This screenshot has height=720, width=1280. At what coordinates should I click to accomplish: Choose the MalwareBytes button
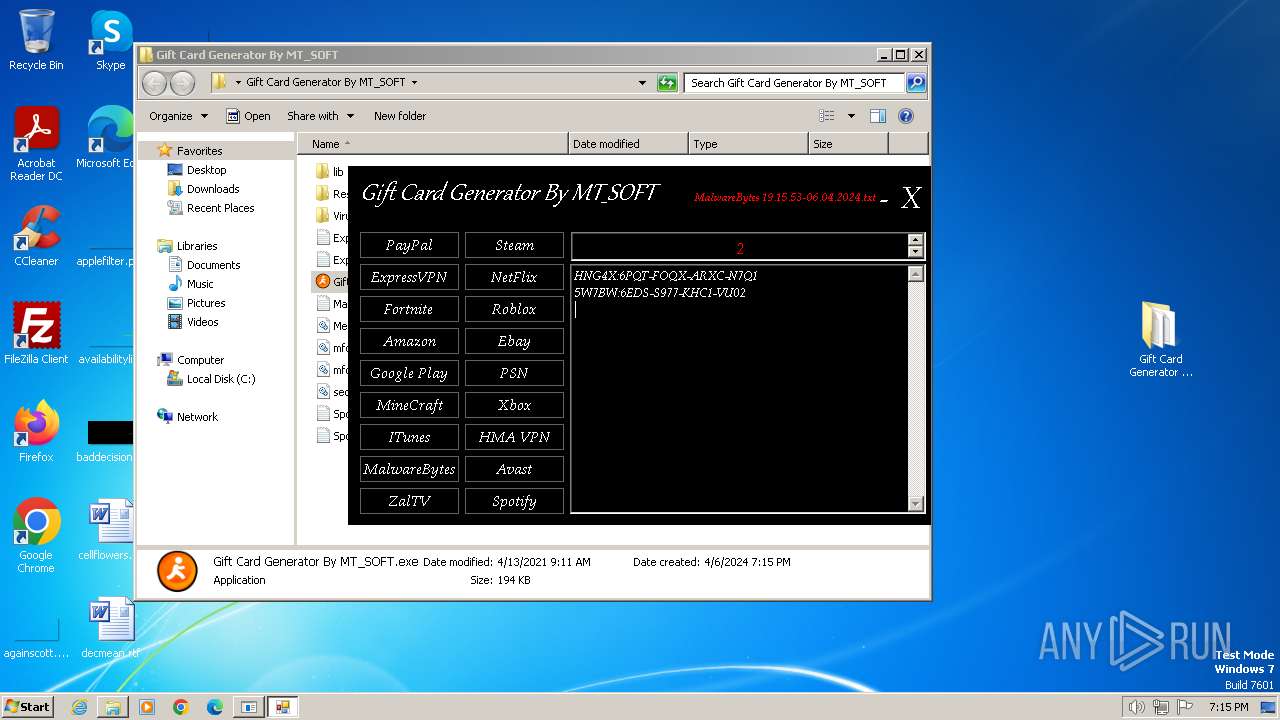pyautogui.click(x=409, y=469)
